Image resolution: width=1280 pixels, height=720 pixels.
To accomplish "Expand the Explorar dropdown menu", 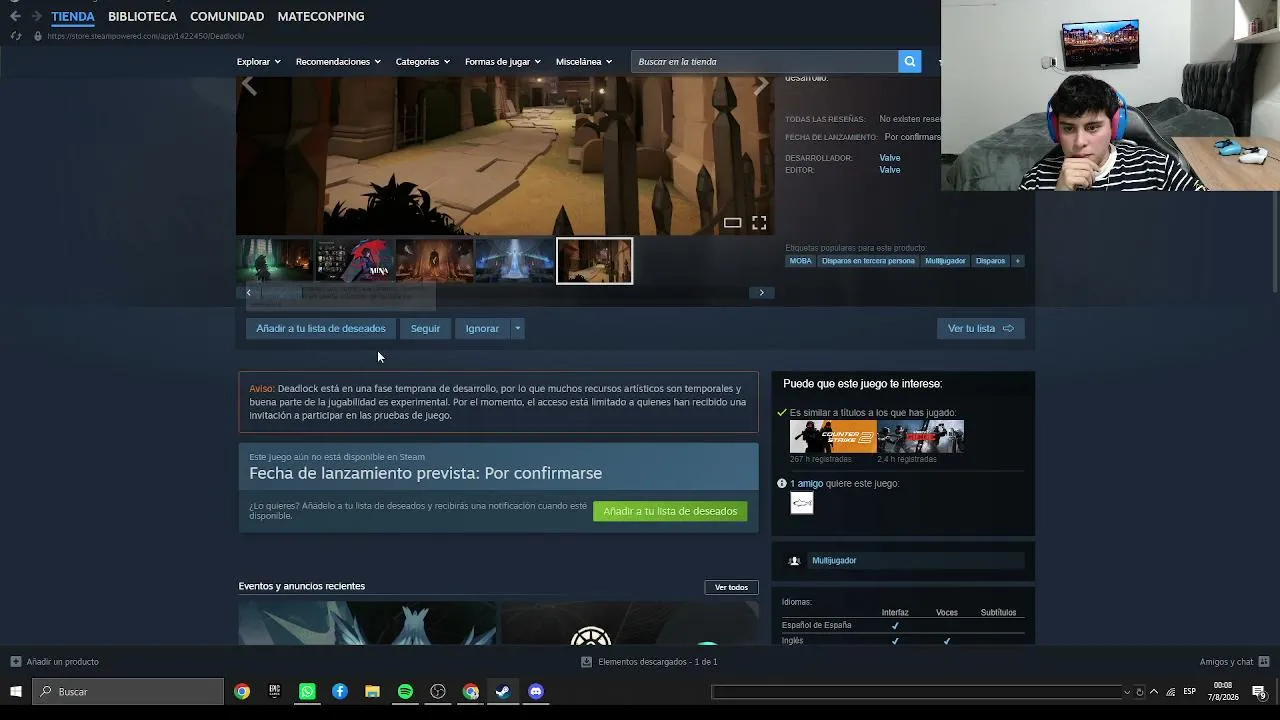I will [x=258, y=62].
